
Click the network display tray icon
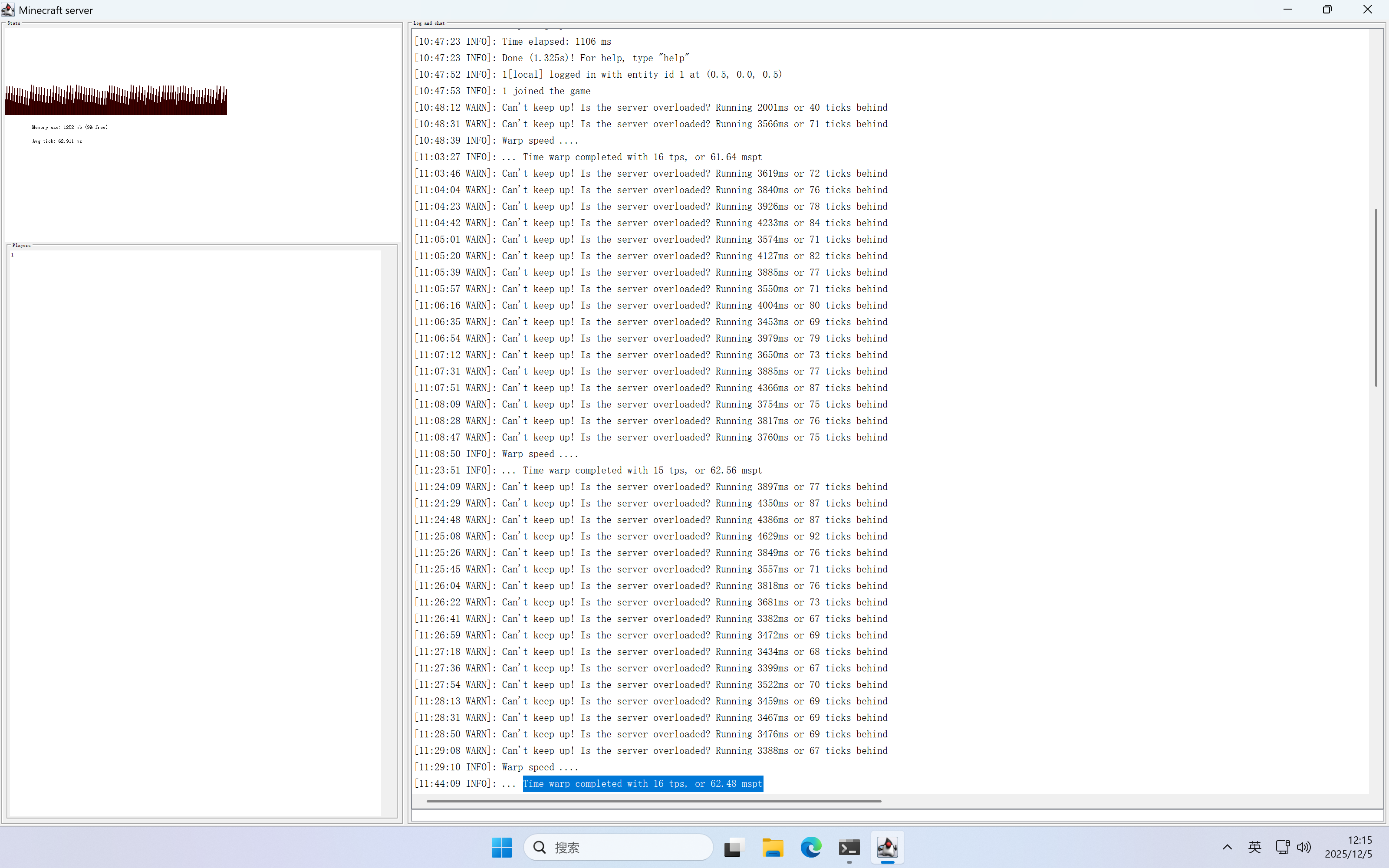1282,847
